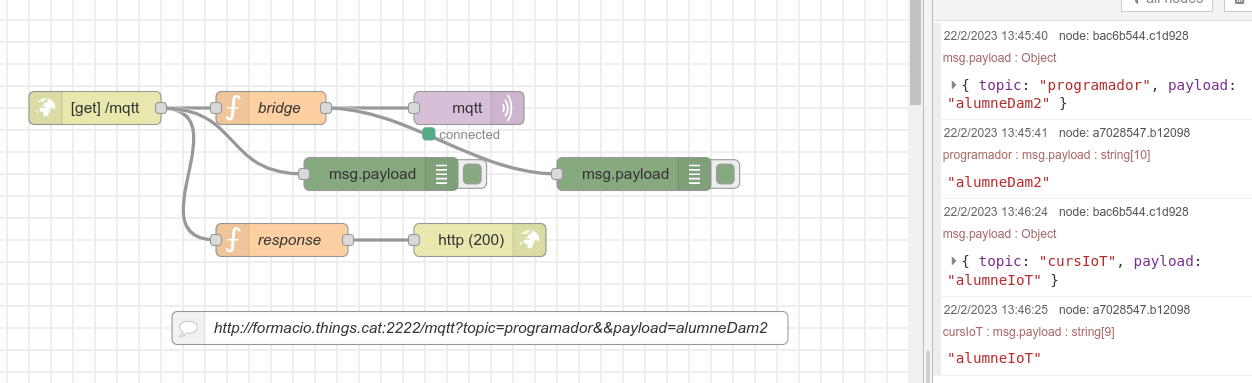The height and width of the screenshot is (383, 1252).
Task: Select the comment node with formacio.things.cat URL
Action: pyautogui.click(x=480, y=328)
